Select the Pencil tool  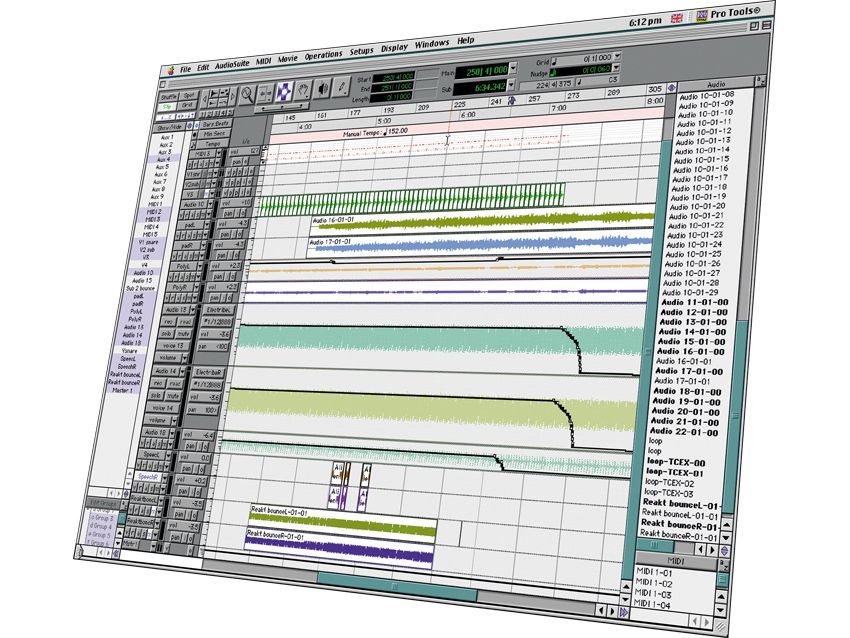[341, 85]
